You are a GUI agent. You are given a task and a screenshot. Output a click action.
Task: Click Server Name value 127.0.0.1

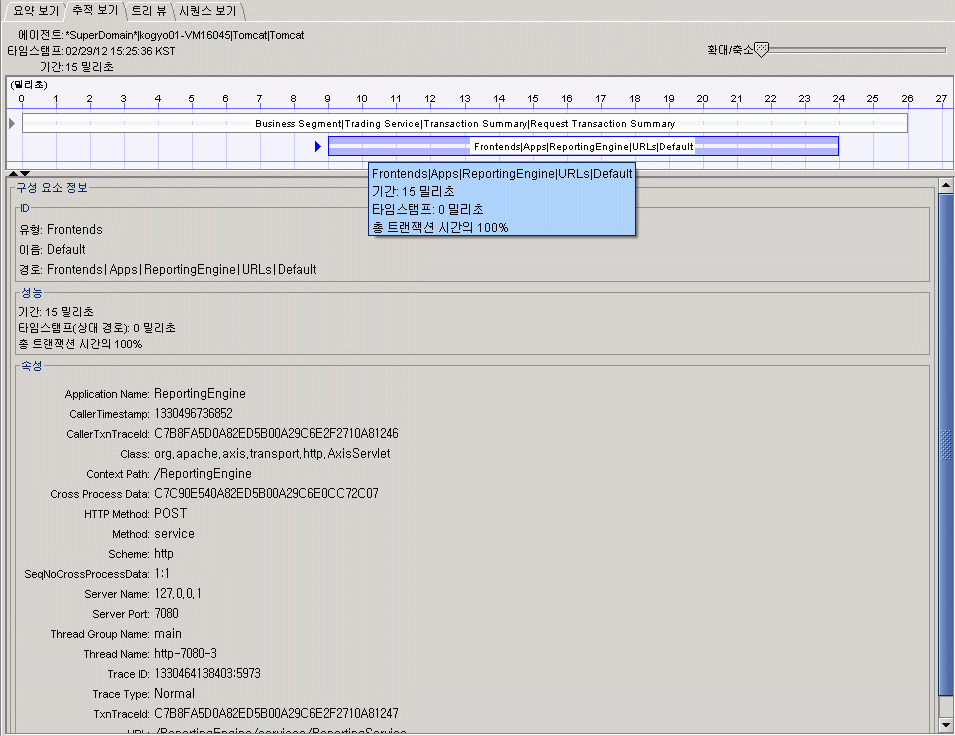[178, 593]
